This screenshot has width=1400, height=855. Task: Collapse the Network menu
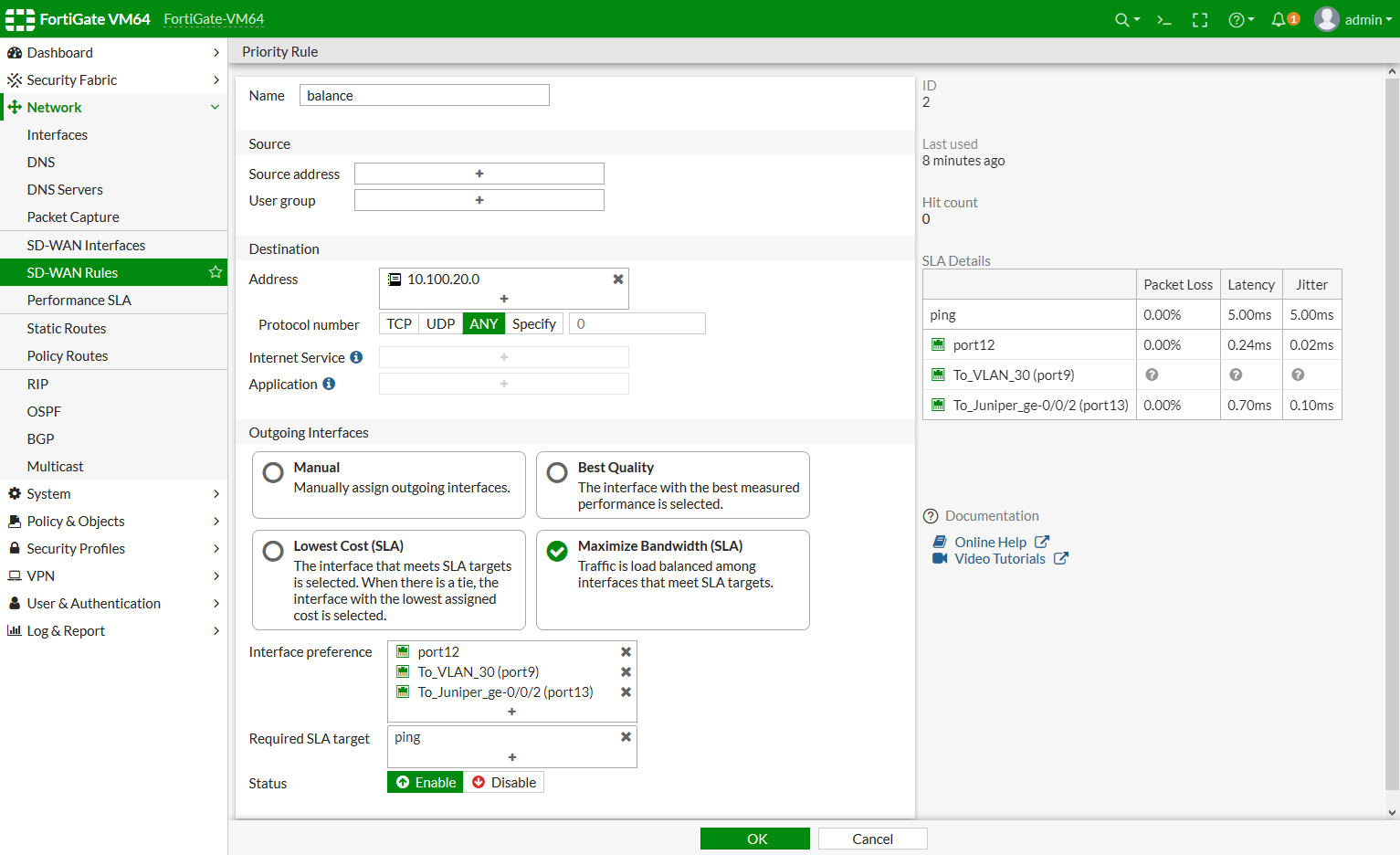pos(113,107)
